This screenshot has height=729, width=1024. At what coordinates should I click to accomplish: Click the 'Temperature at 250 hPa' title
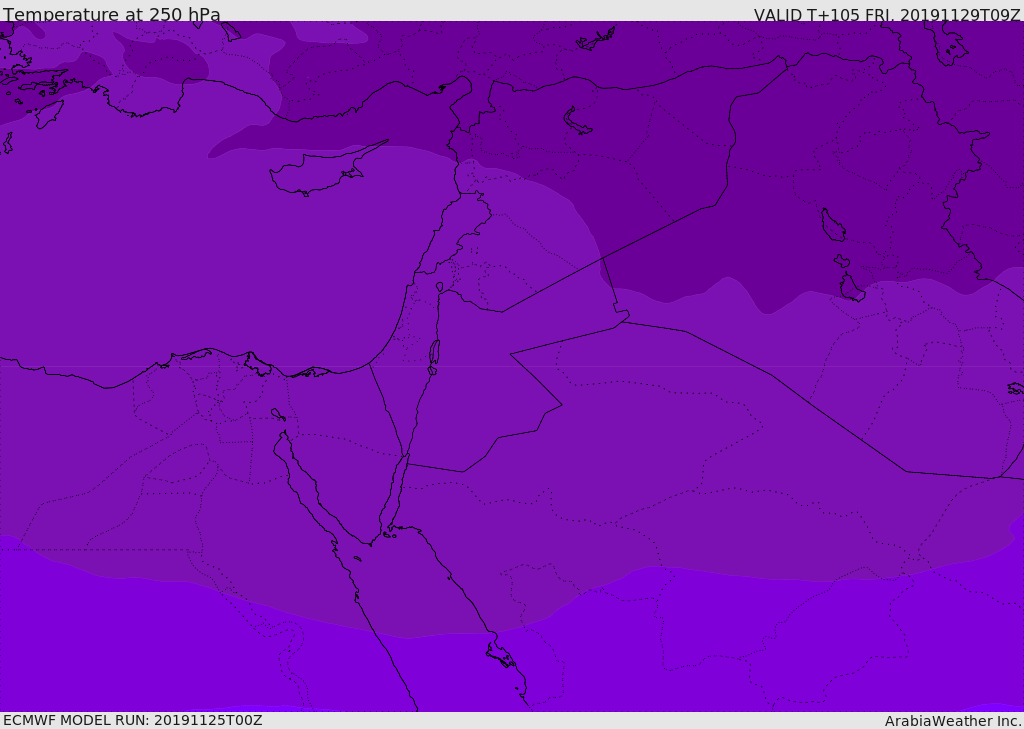tap(112, 14)
